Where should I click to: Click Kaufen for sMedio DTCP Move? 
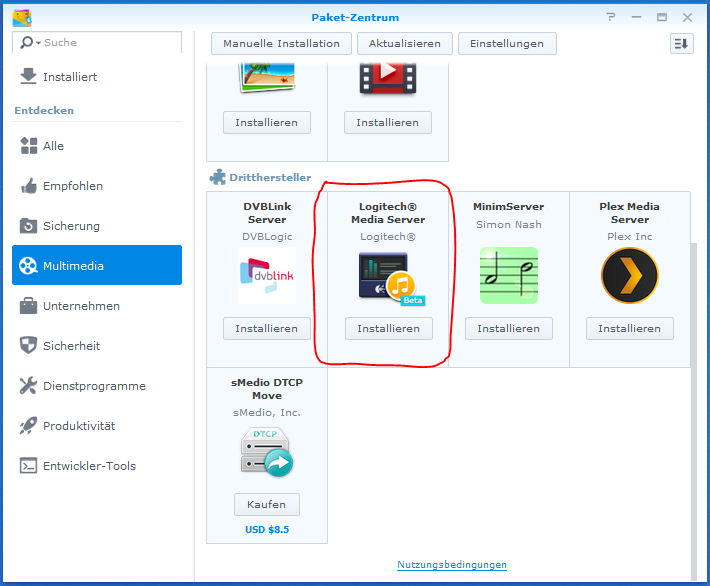[x=267, y=504]
